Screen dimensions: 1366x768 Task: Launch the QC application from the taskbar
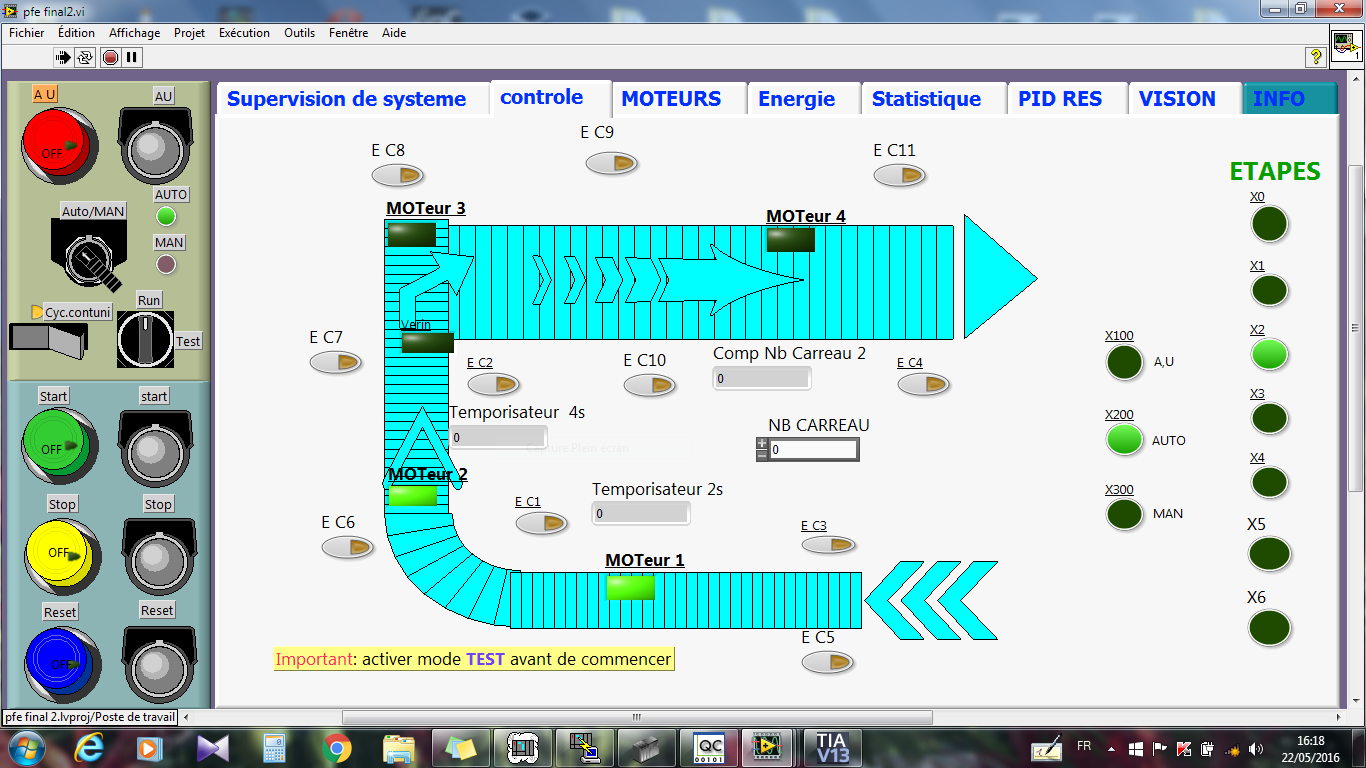coord(708,747)
